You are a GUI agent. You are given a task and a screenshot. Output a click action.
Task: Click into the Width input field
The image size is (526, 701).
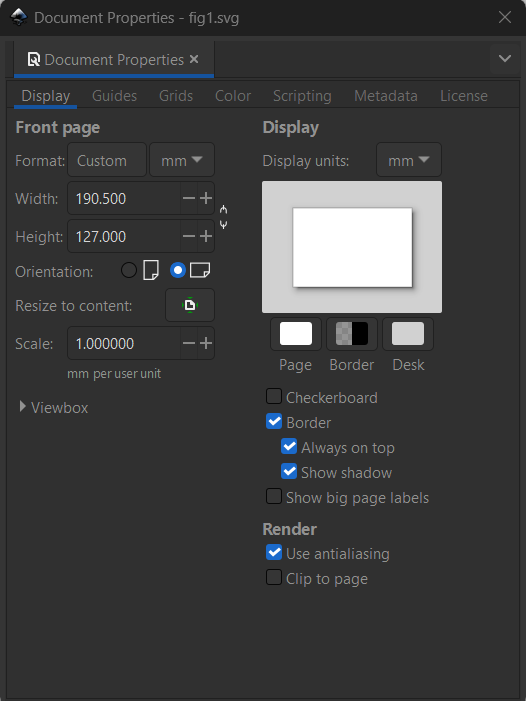(124, 198)
